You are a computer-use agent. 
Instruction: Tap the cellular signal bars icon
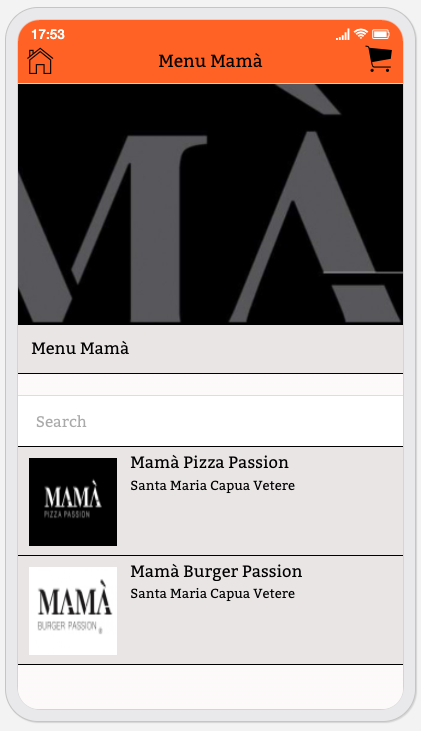click(343, 34)
